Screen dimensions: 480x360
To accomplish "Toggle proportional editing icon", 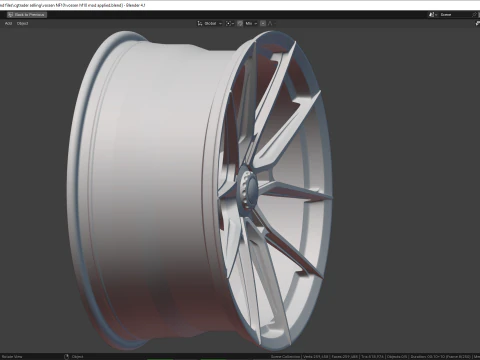I will tap(263, 23).
